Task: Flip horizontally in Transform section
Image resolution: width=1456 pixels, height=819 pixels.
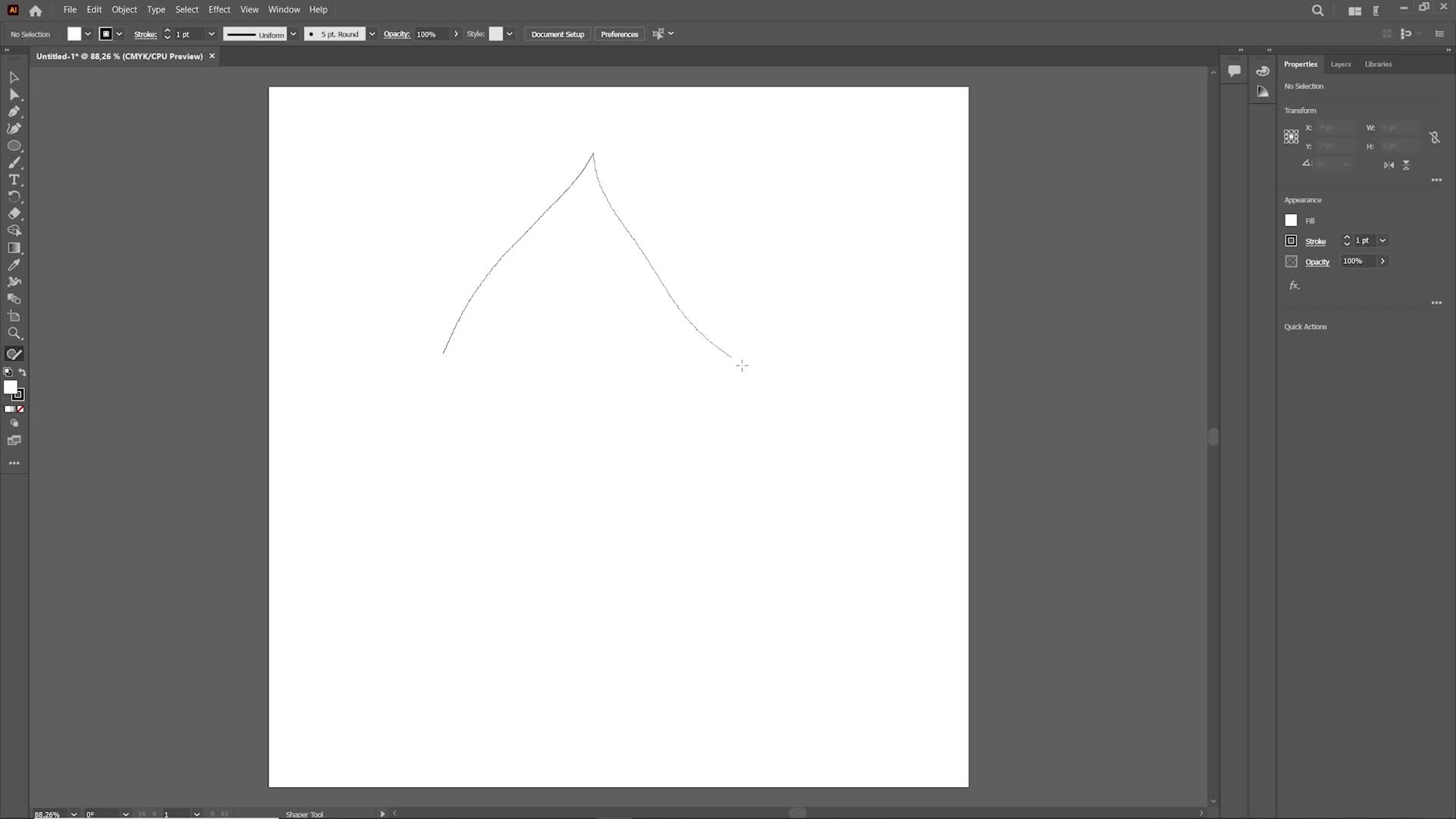Action: [x=1389, y=165]
